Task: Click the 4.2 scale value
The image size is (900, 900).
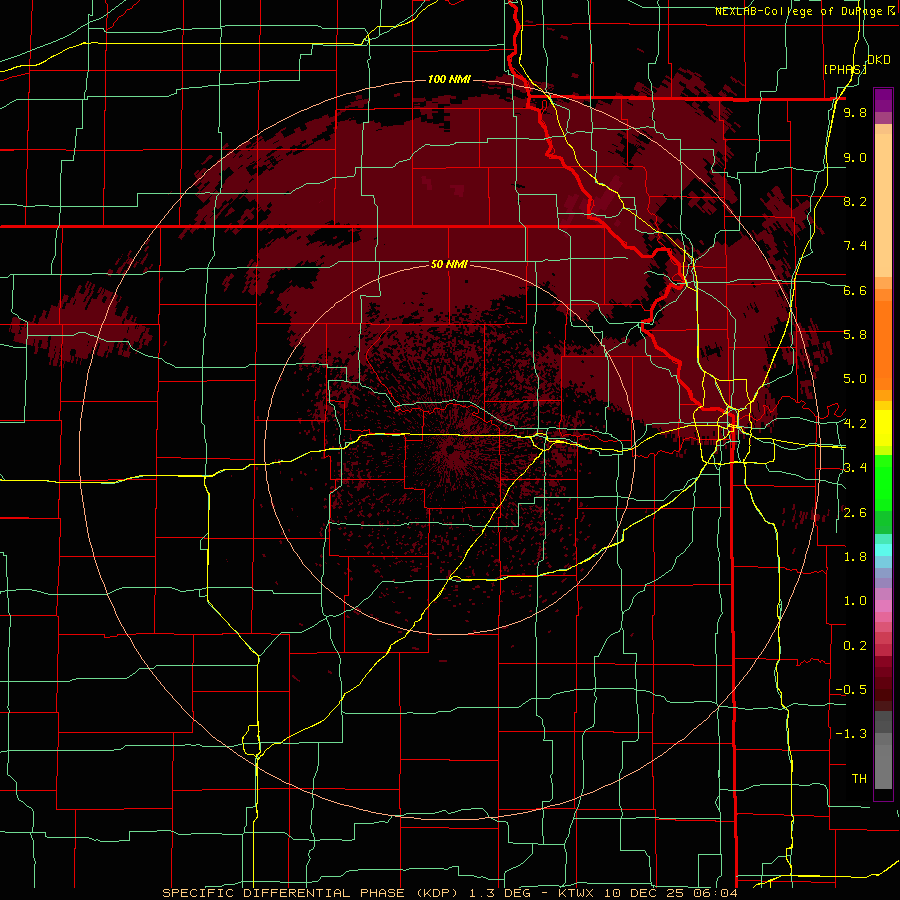Action: coord(855,424)
